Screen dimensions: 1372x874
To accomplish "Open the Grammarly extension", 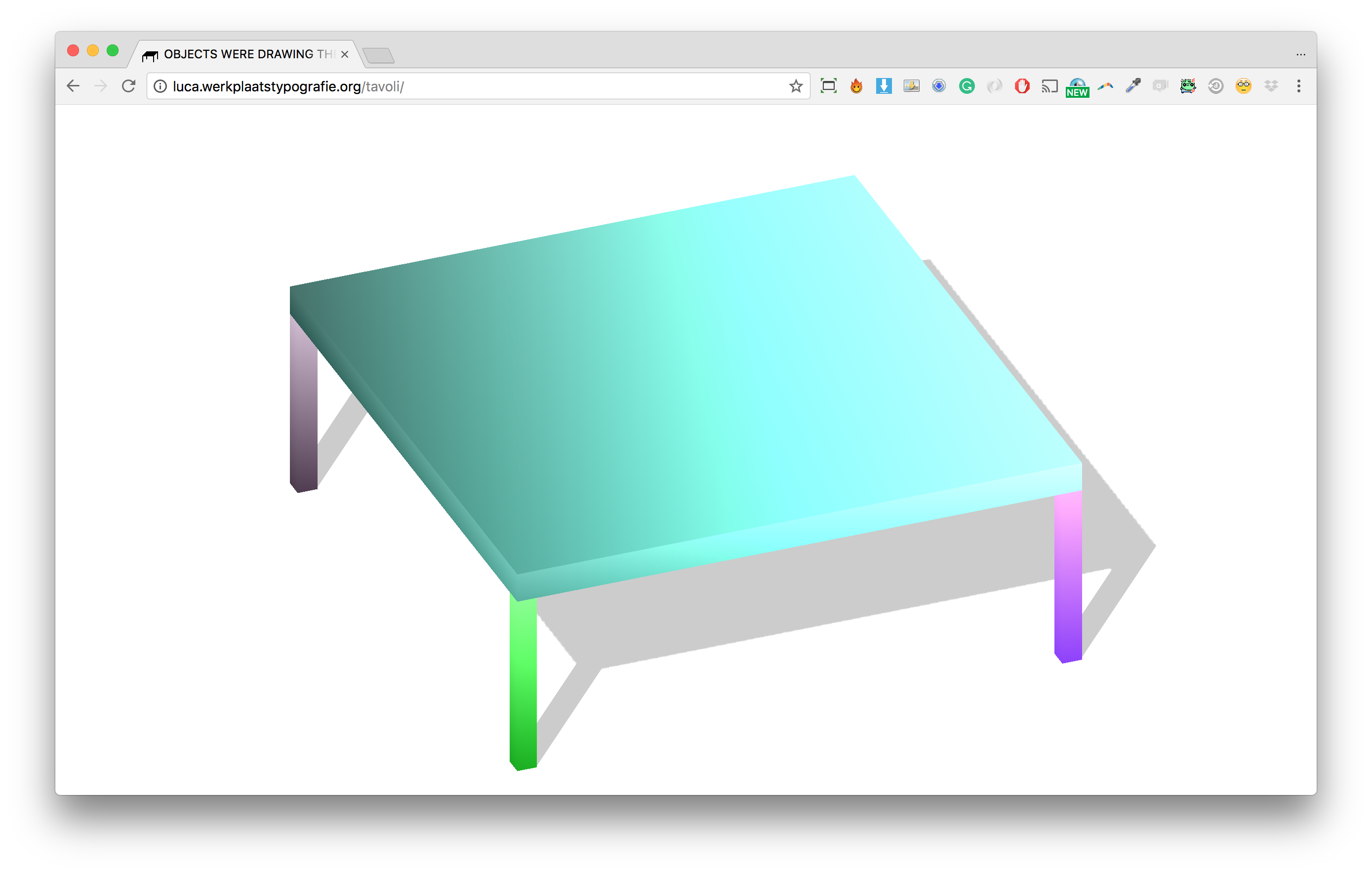I will (x=967, y=86).
